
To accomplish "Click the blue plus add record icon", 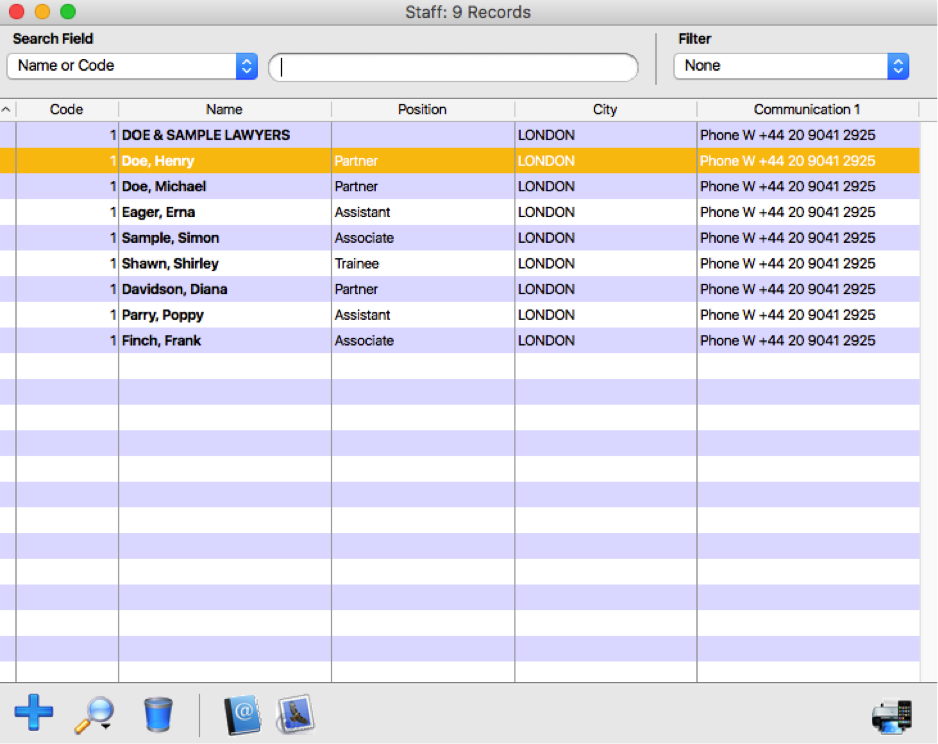I will (x=34, y=714).
